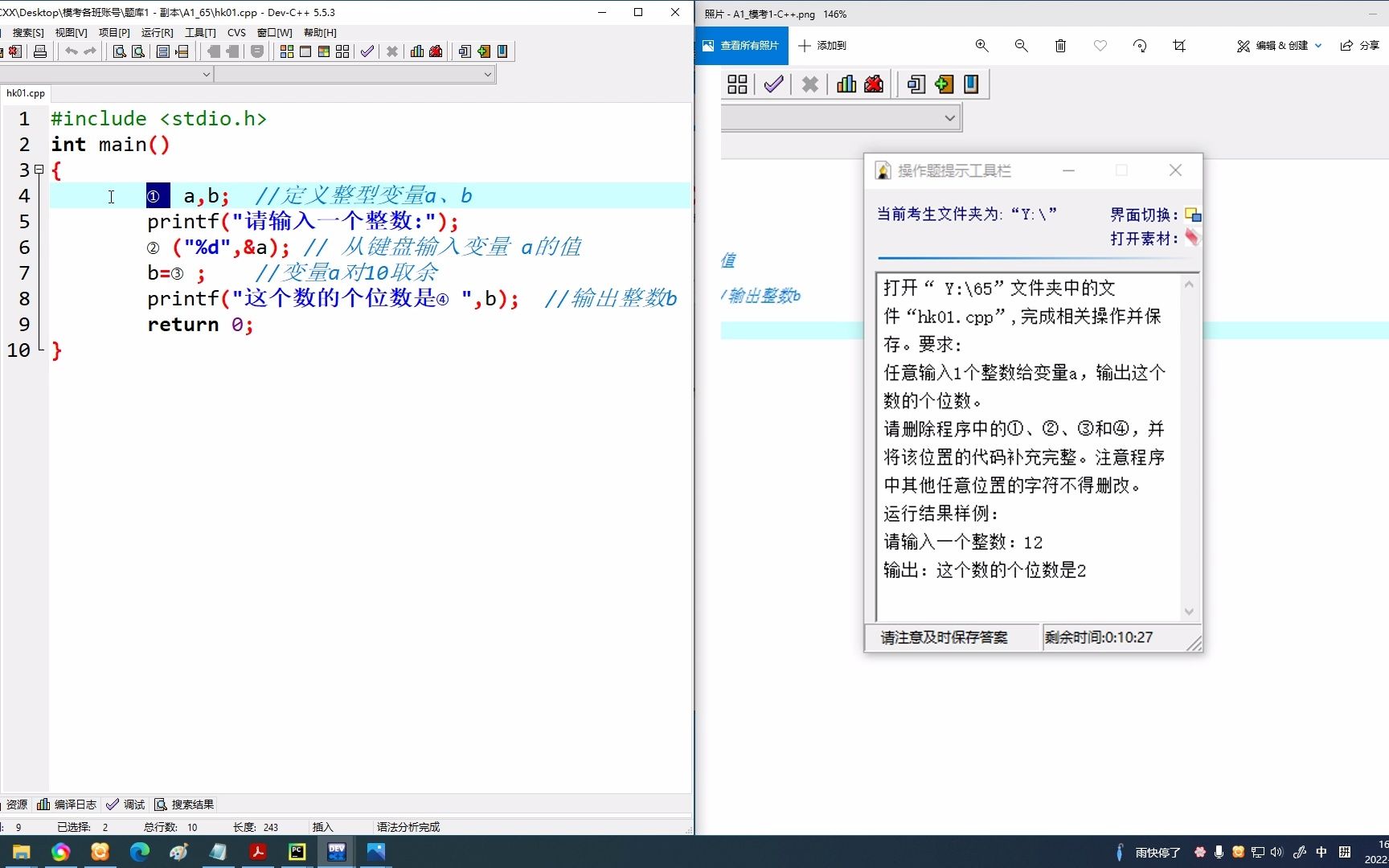This screenshot has width=1389, height=868.
Task: Rotate the photo in Photos app
Action: pyautogui.click(x=1140, y=46)
